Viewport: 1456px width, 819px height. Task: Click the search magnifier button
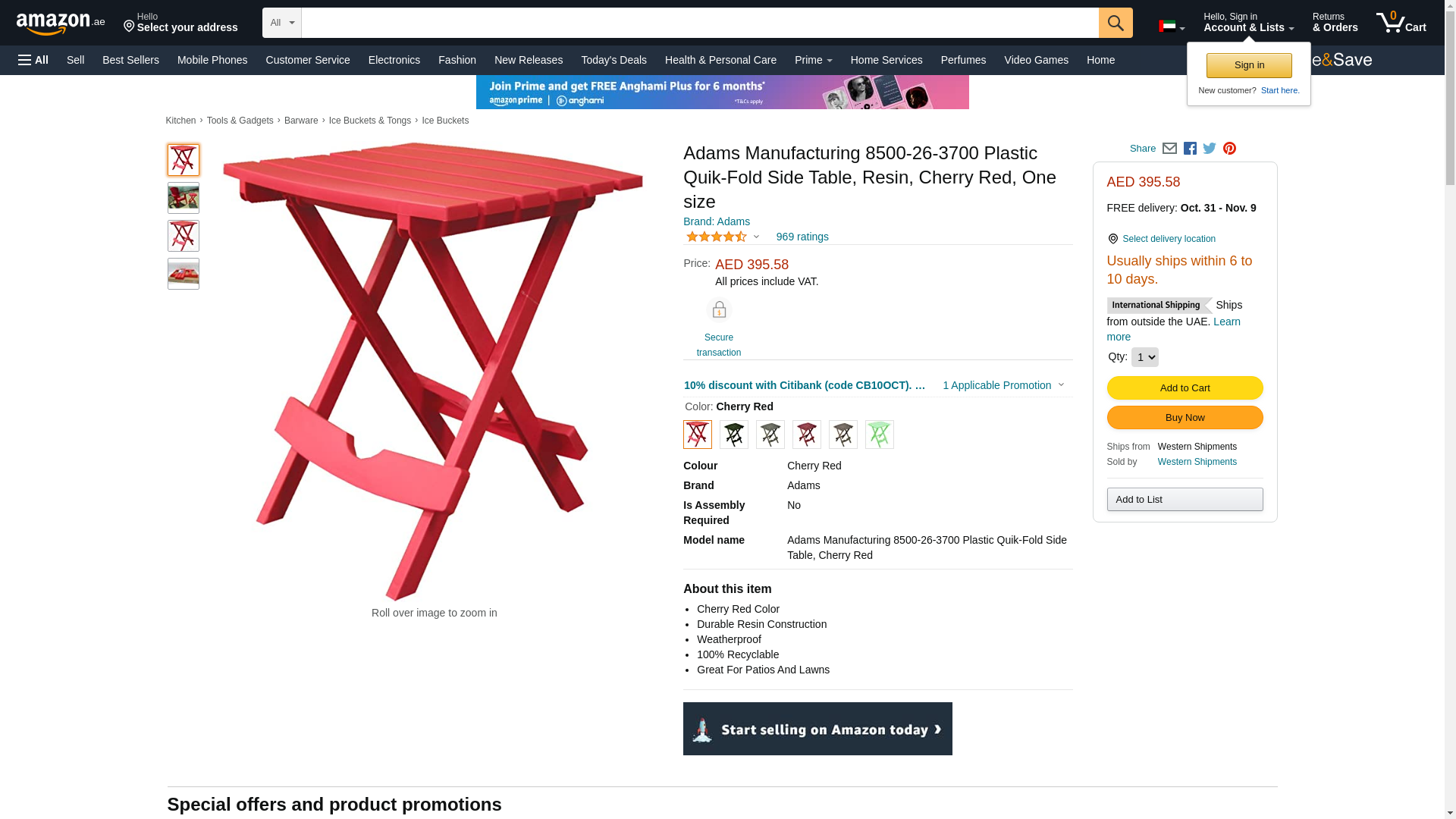coord(1115,23)
